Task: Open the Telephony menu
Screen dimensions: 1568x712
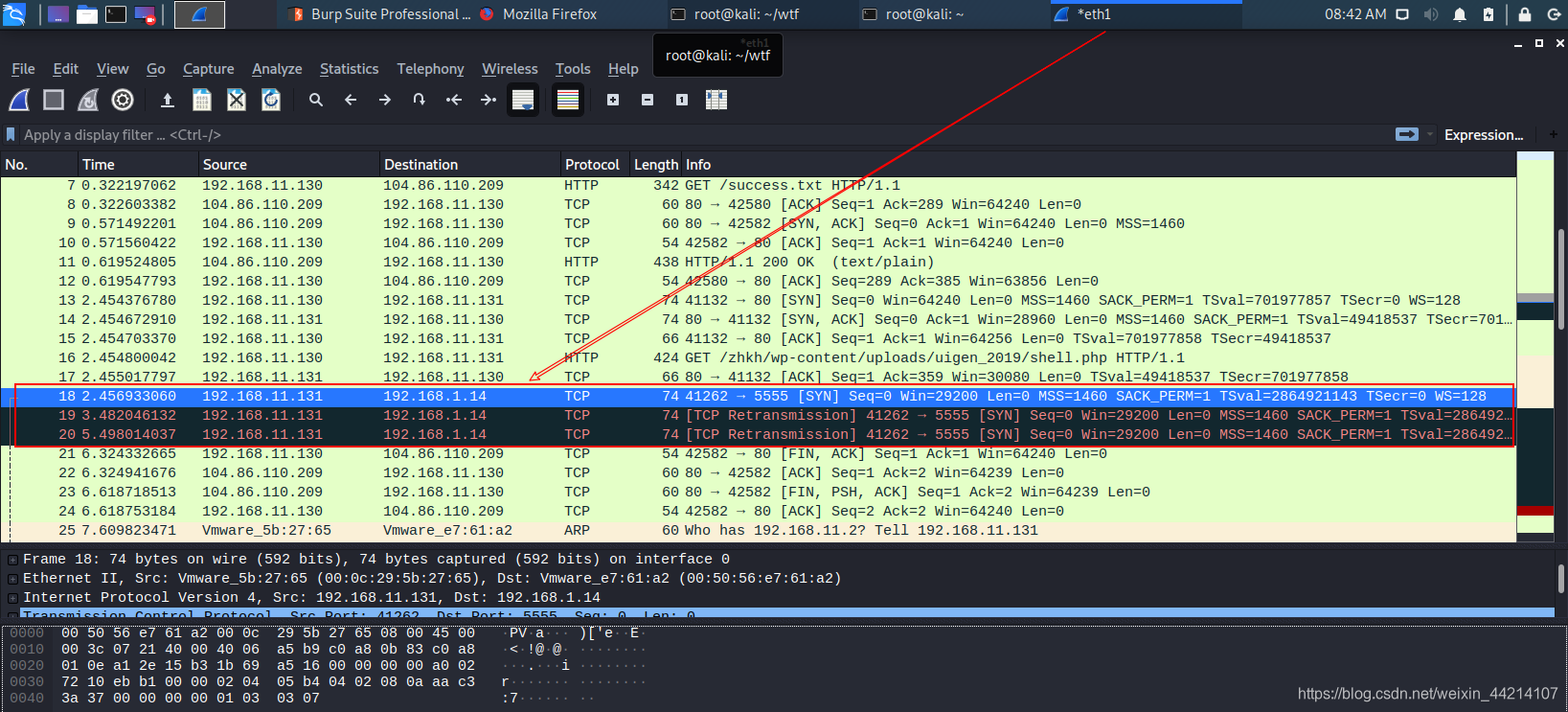Action: [430, 69]
